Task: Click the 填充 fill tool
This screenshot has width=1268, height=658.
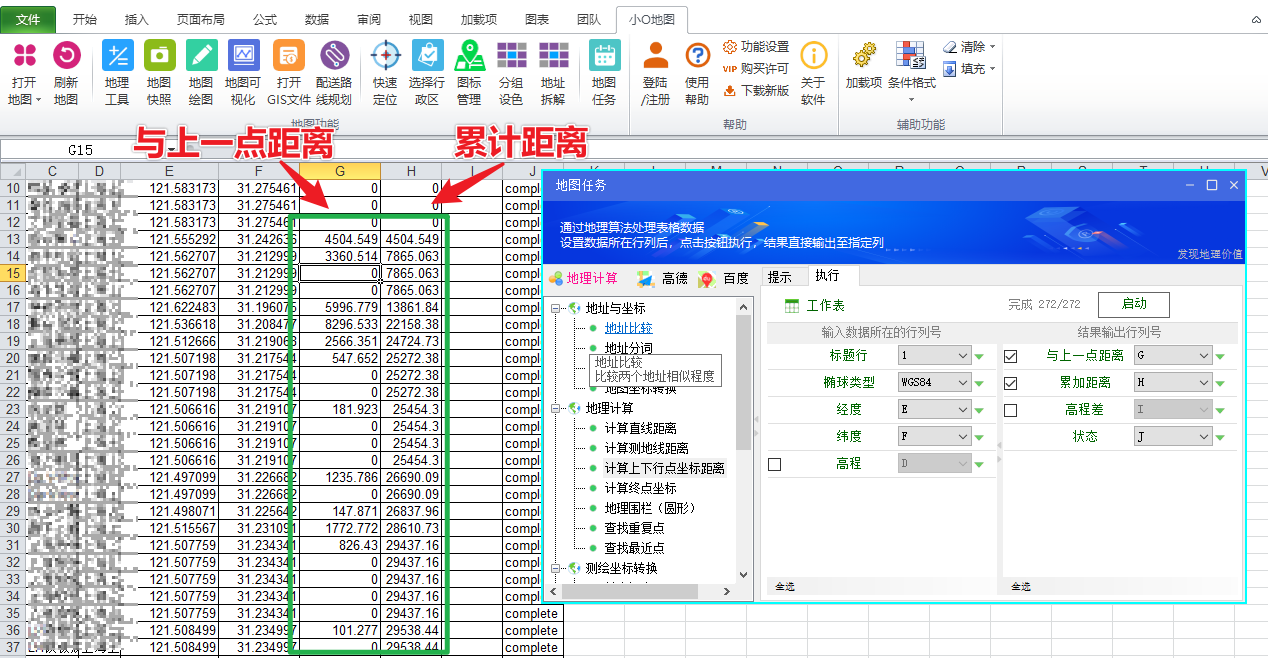Action: coord(968,69)
